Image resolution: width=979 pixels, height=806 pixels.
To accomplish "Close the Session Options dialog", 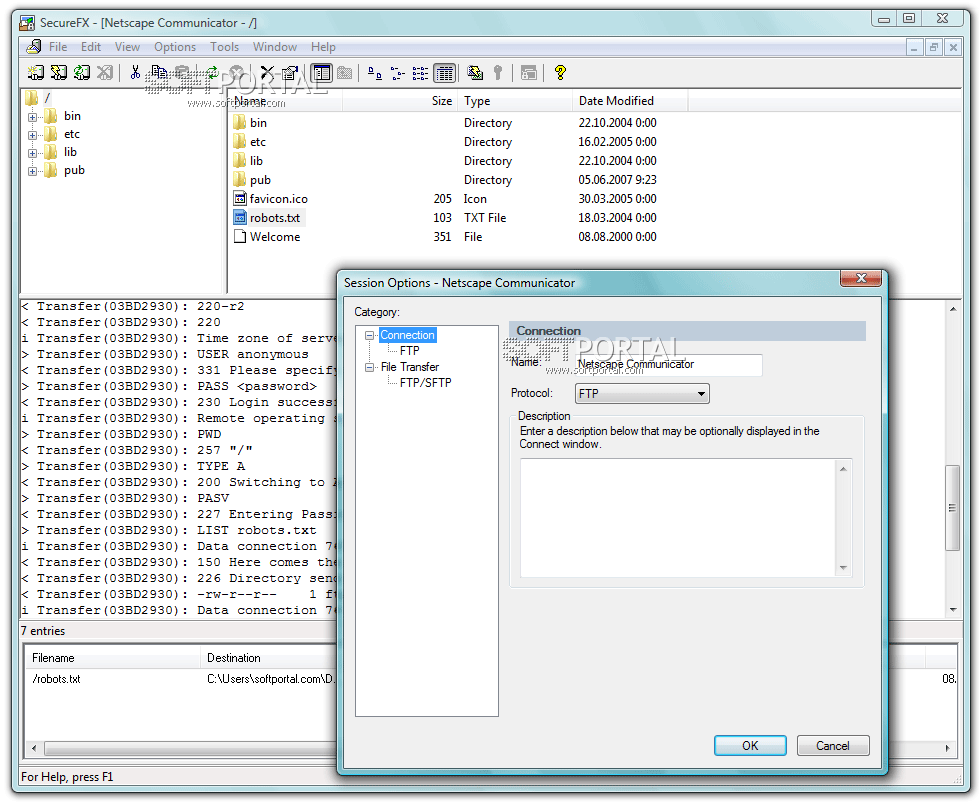I will point(861,278).
